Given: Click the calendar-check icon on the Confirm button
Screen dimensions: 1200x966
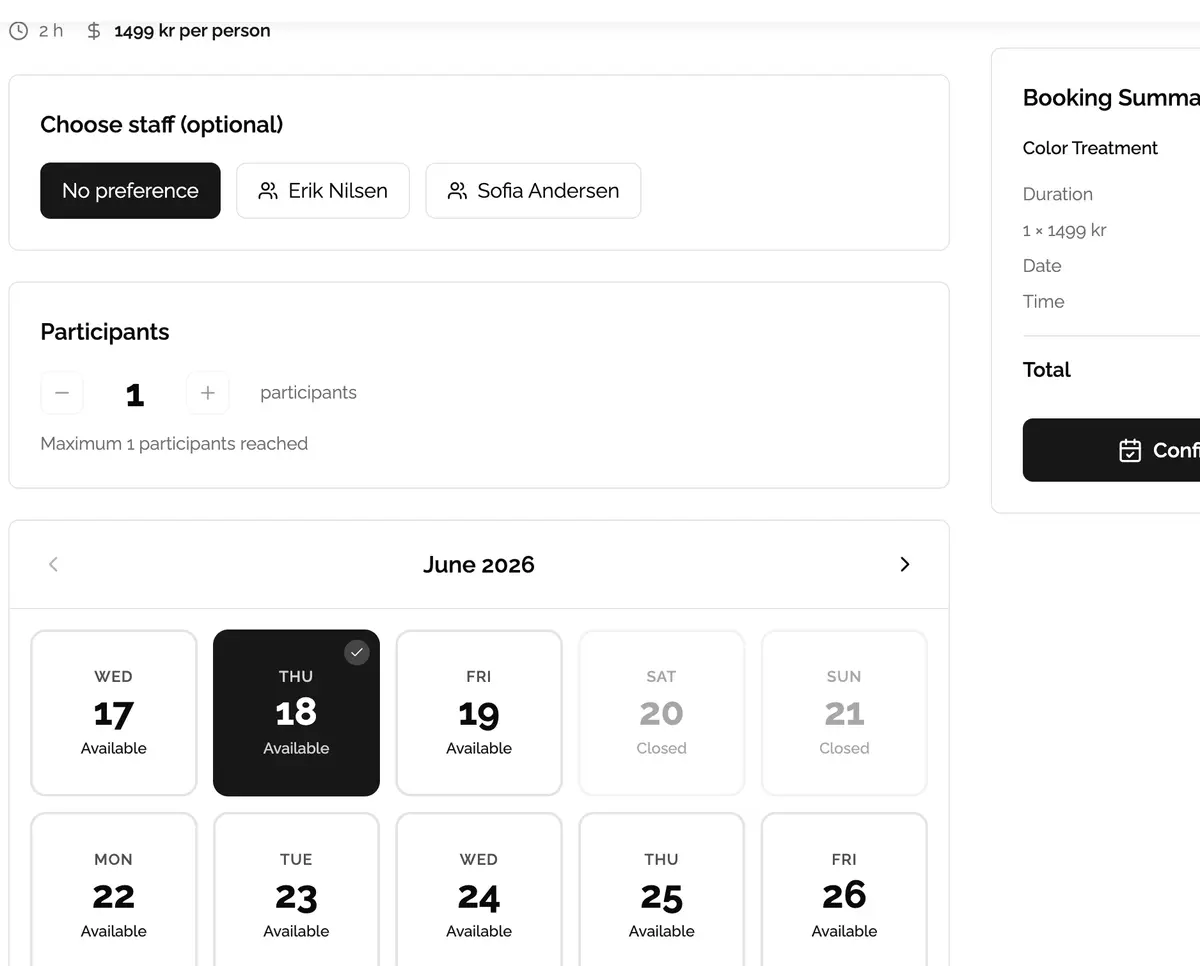Looking at the screenshot, I should coord(1130,450).
